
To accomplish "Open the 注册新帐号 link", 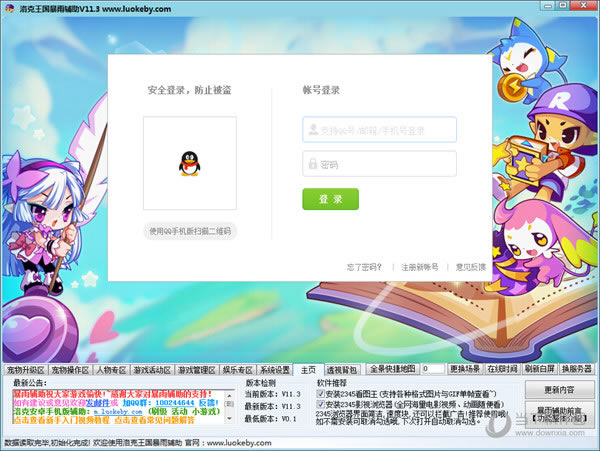I will pos(419,267).
